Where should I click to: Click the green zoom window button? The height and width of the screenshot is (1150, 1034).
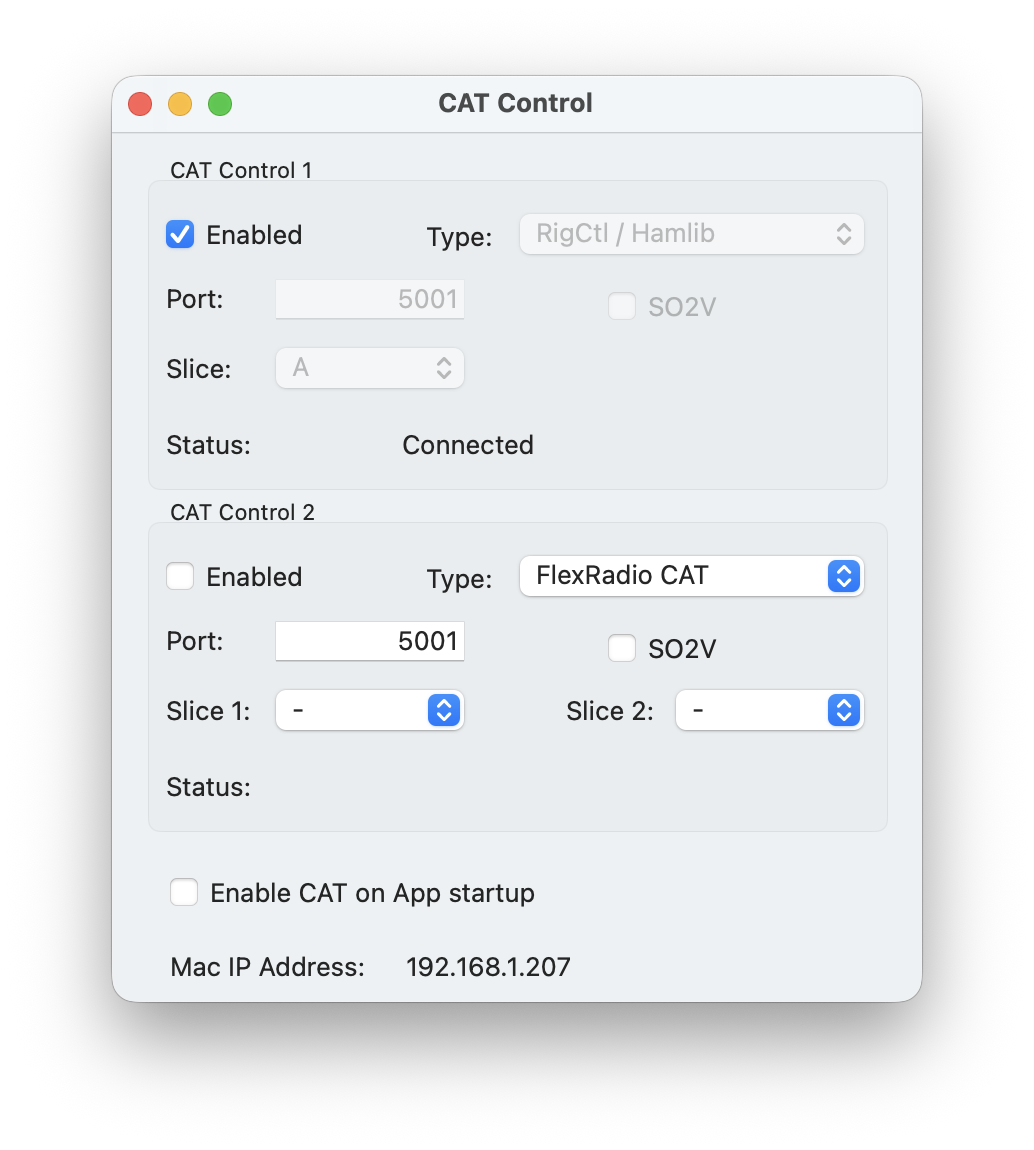[x=220, y=104]
